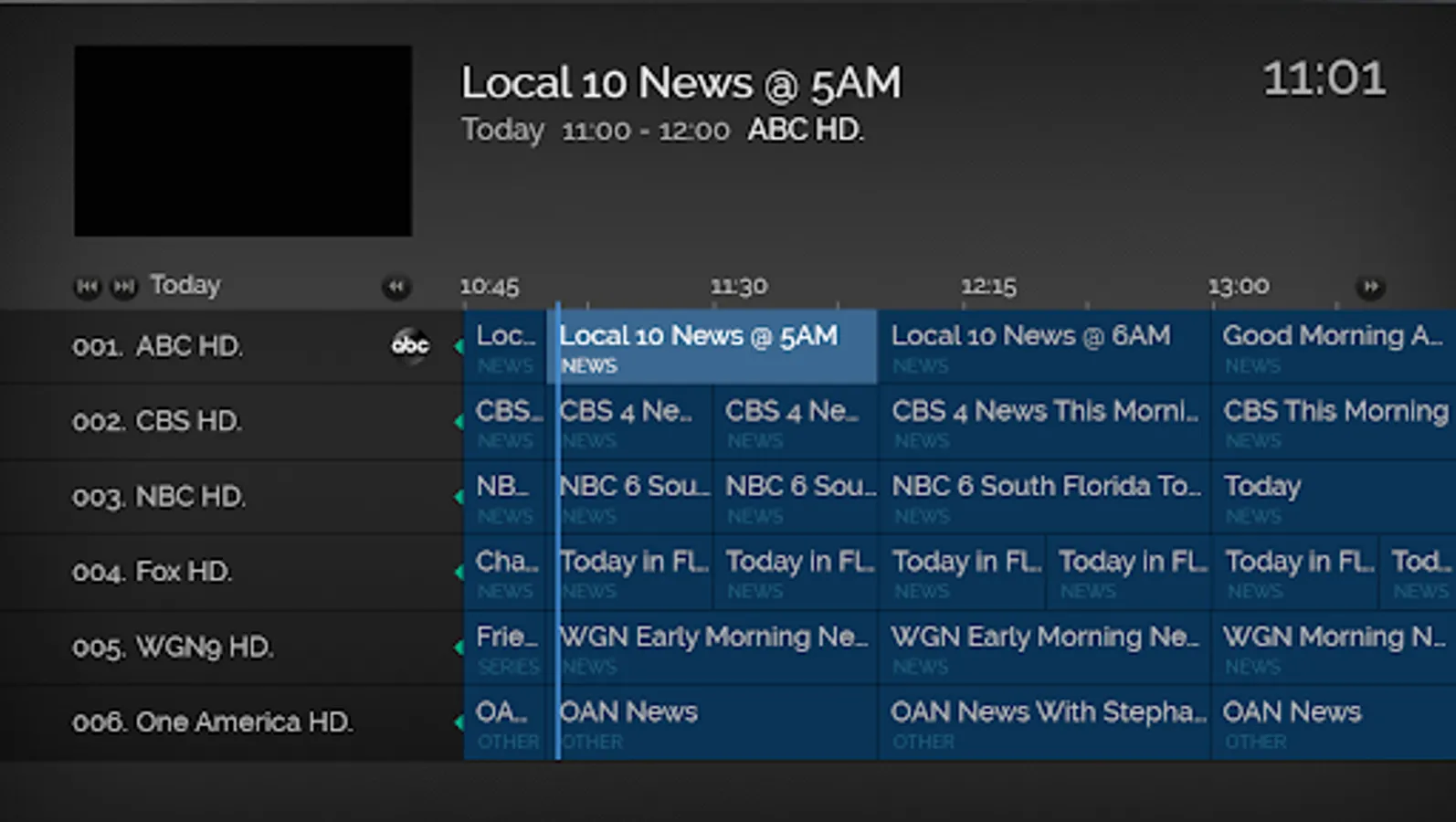Click the Today day label
Image resolution: width=1456 pixels, height=822 pixels.
tap(185, 286)
